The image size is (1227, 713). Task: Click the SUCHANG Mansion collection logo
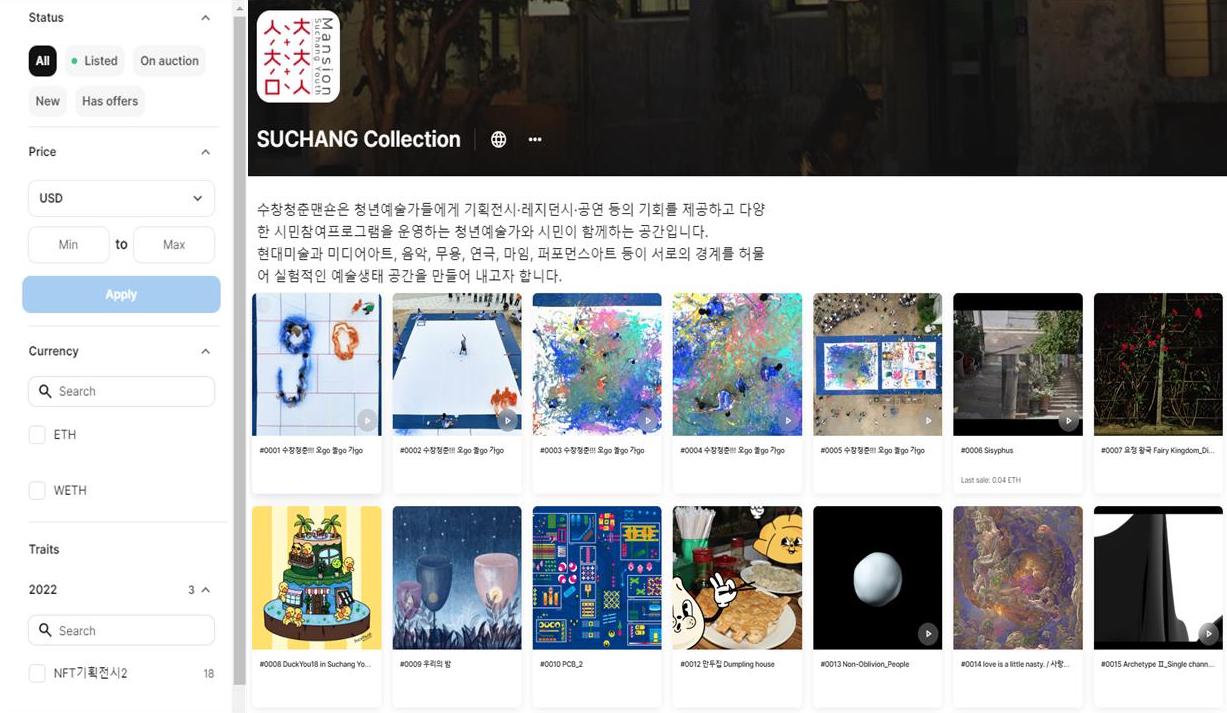[x=298, y=57]
